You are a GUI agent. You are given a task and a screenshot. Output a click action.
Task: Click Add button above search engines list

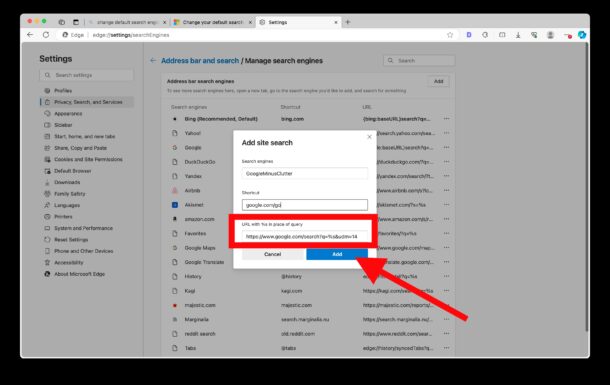pyautogui.click(x=438, y=81)
